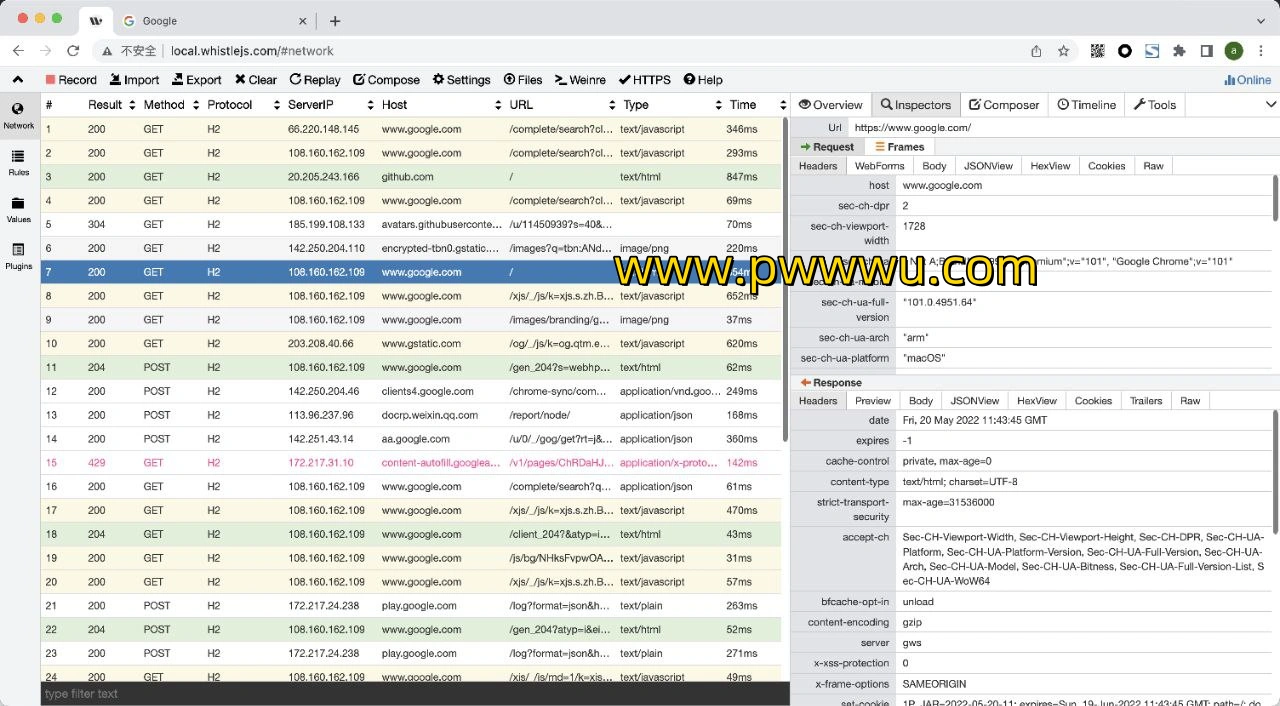This screenshot has height=706, width=1280.
Task: Select the aa.google.com request row
Action: pos(411,439)
